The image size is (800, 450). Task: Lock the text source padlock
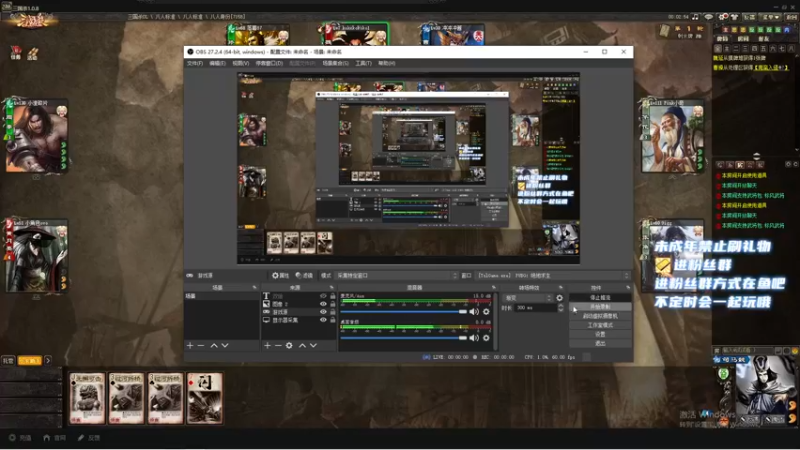pyautogui.click(x=333, y=296)
